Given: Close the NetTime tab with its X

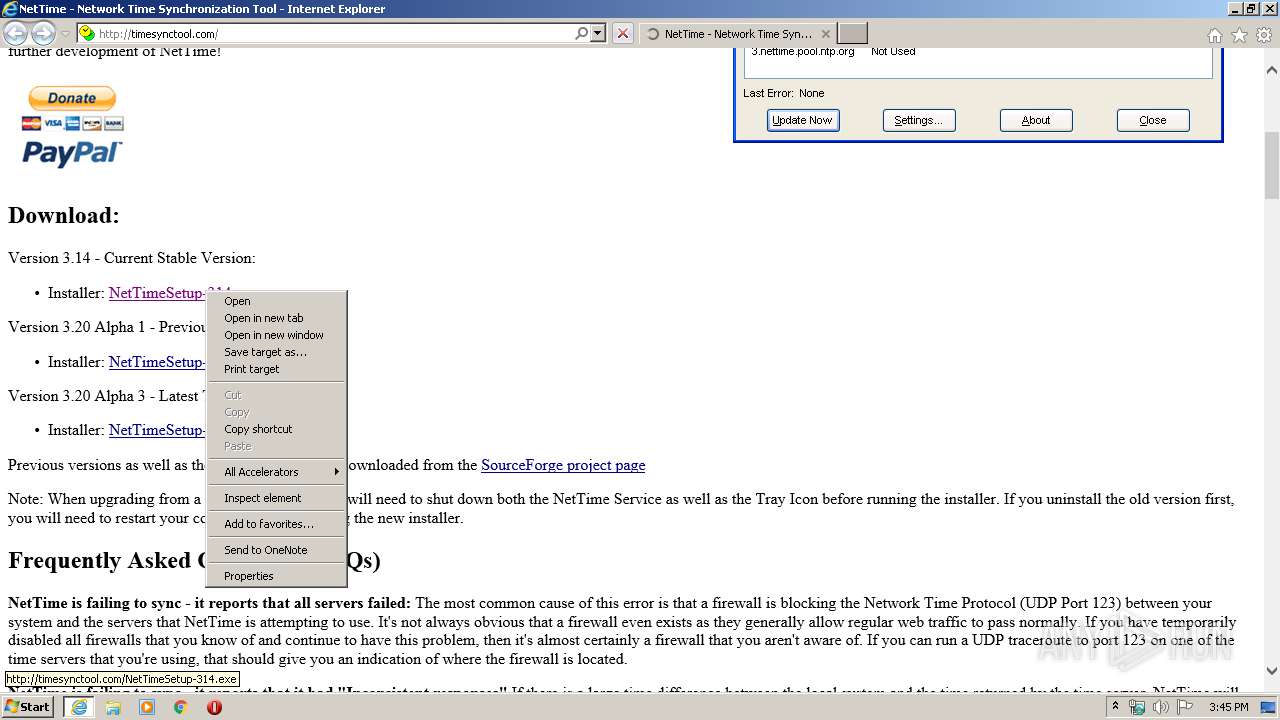Looking at the screenshot, I should [826, 34].
